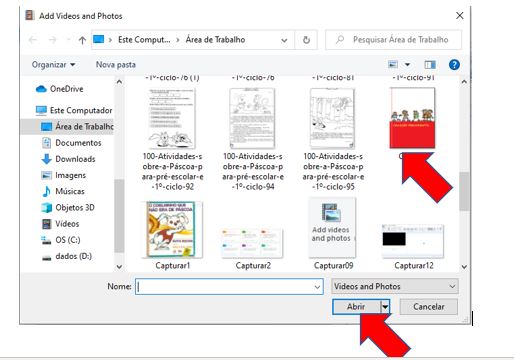Select OS (C:) drive
Image resolution: width=514 pixels, height=360 pixels.
[61, 240]
